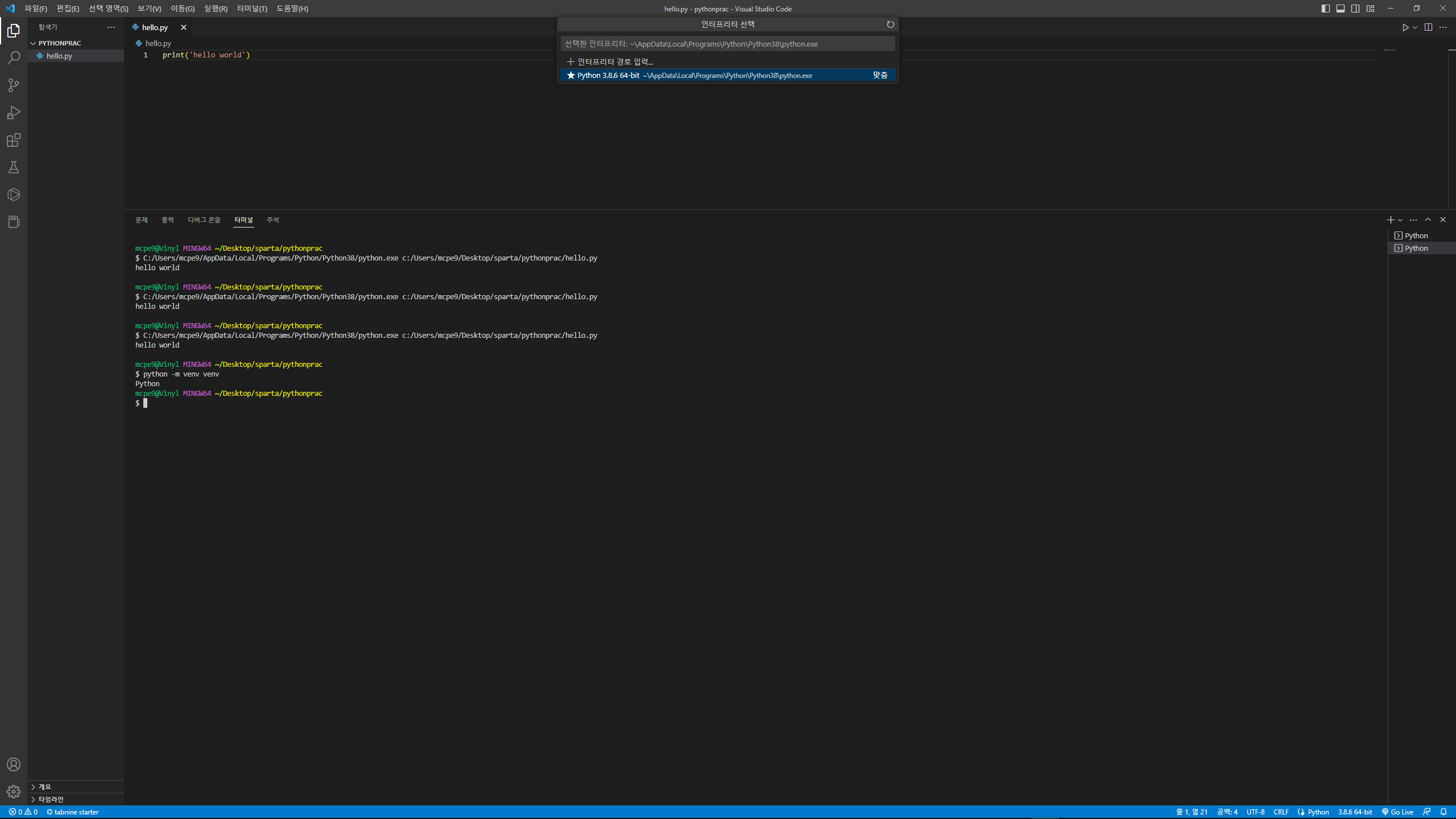Expand the 타임라인 timeline section
The width and height of the screenshot is (1456, 819).
[76, 799]
